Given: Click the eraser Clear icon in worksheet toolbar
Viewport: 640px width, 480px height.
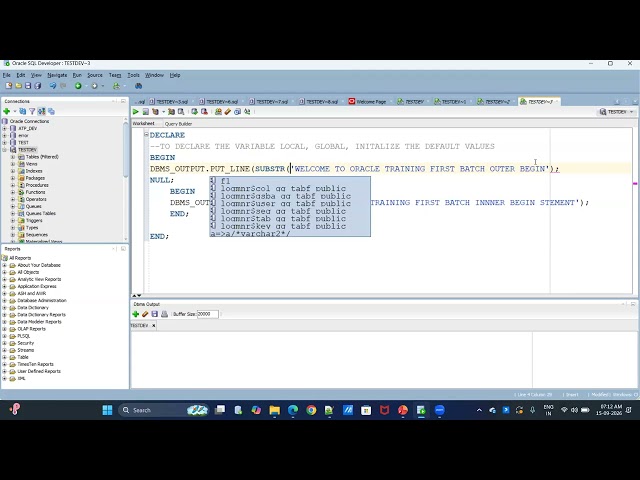Looking at the screenshot, I should coord(228,111).
